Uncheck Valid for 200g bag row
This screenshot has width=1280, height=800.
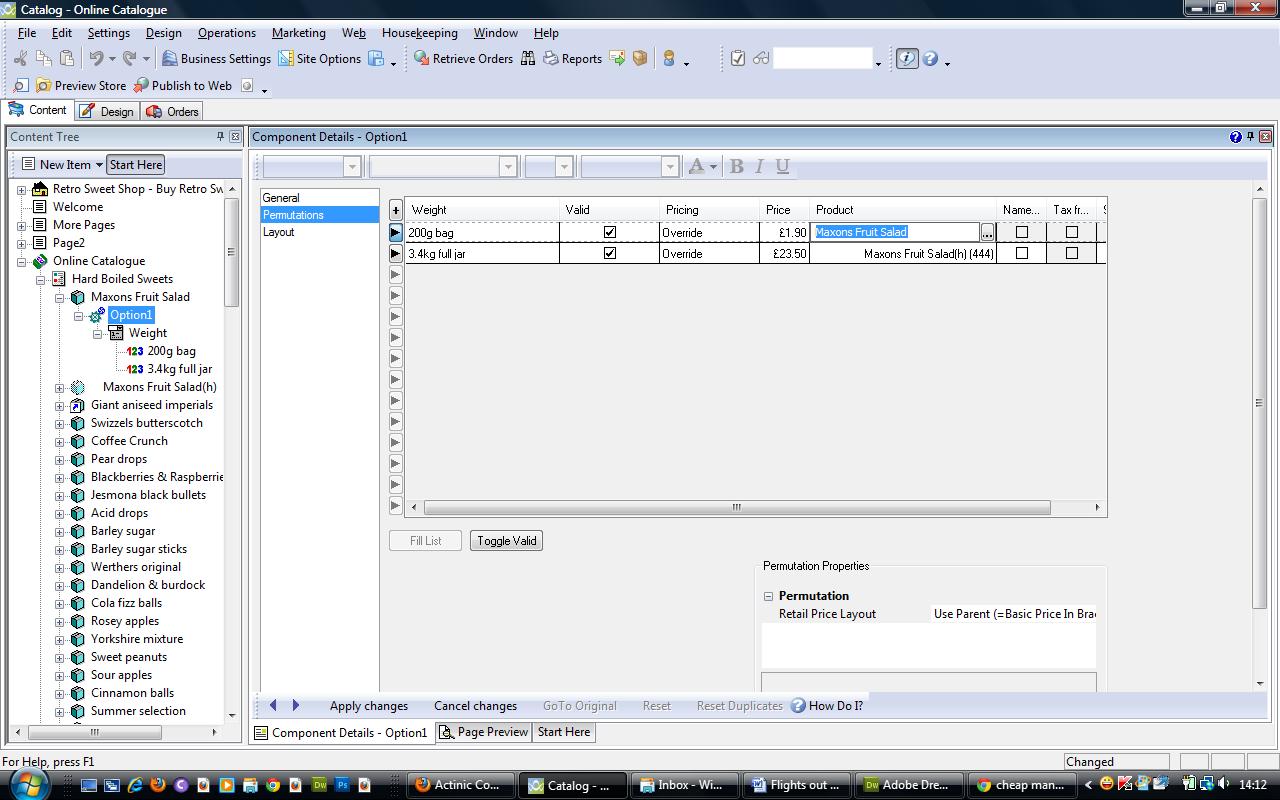coord(610,232)
